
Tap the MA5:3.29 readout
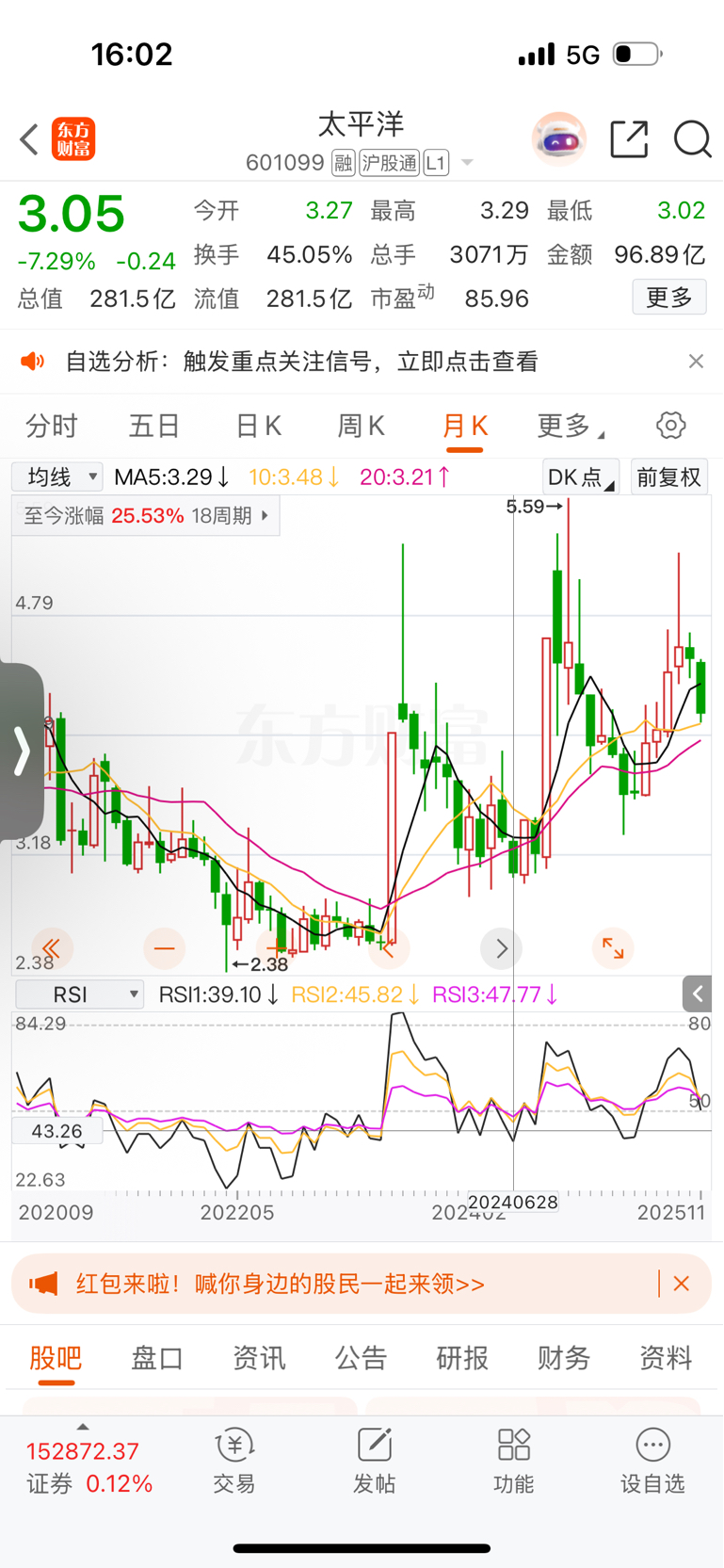coord(172,477)
